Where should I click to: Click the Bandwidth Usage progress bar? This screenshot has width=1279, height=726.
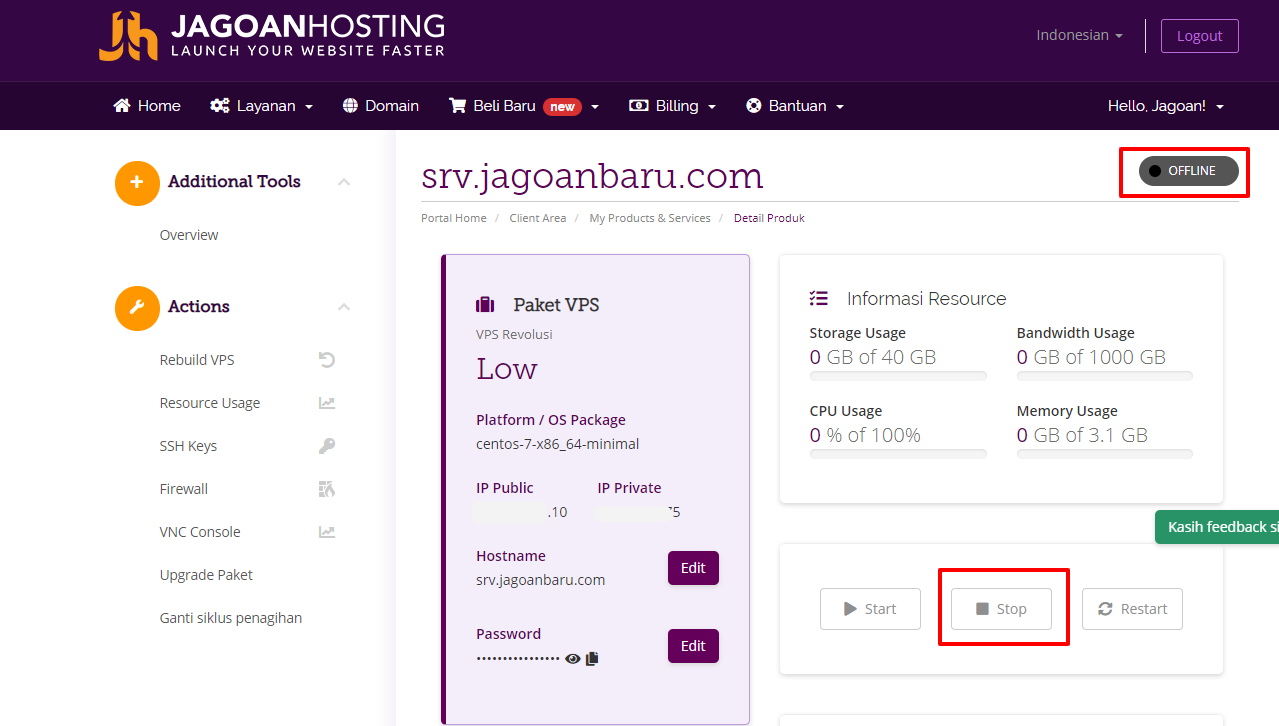[1105, 376]
